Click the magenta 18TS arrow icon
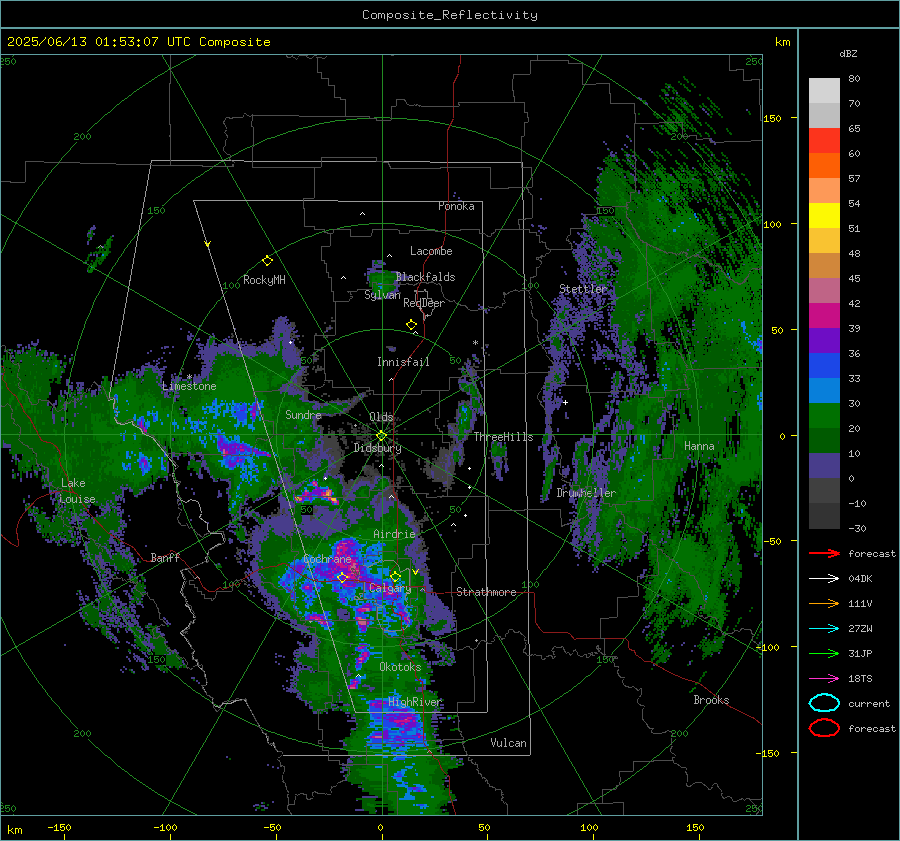This screenshot has width=900, height=841. (824, 678)
